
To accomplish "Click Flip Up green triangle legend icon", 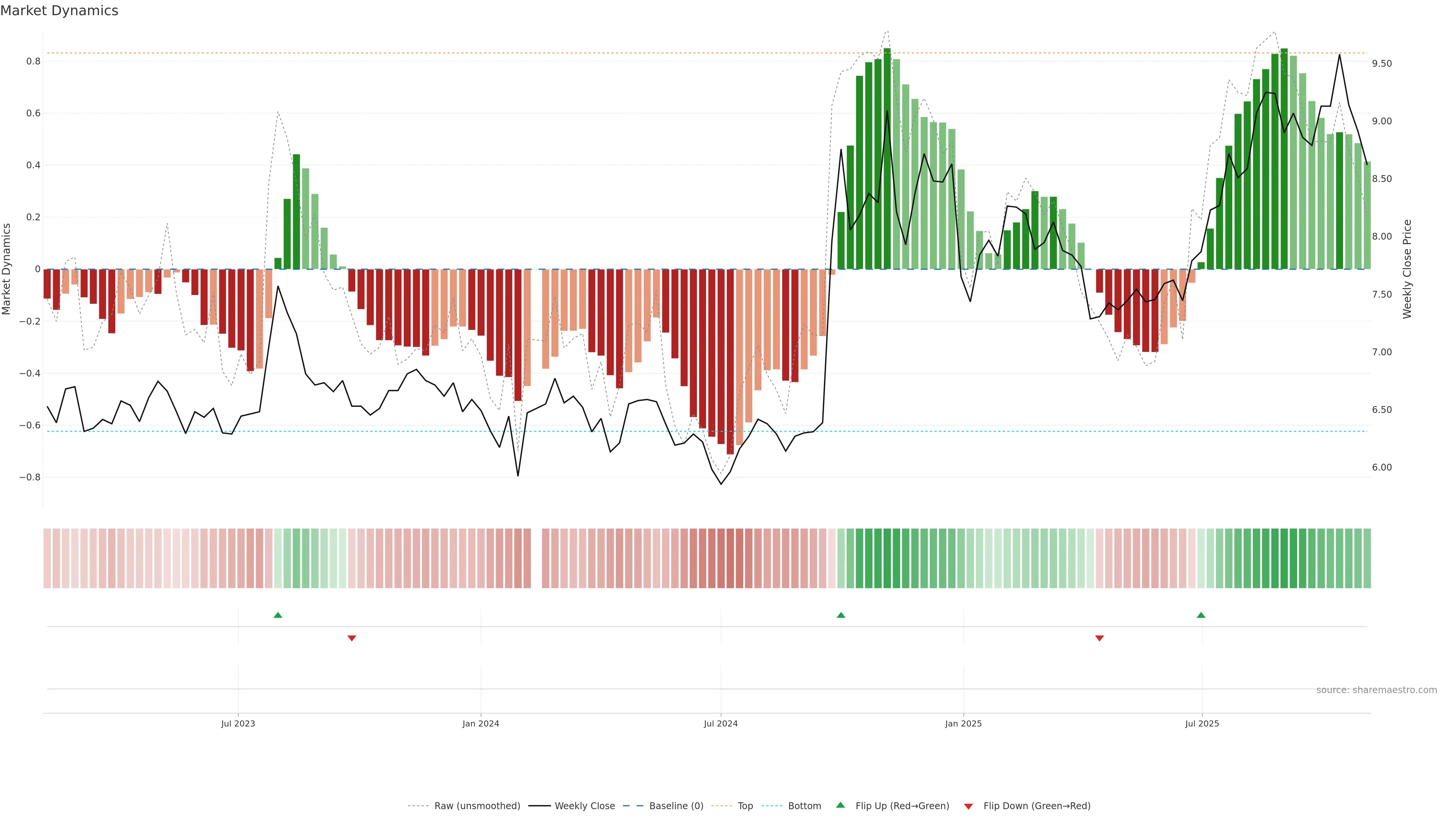I will 841,805.
